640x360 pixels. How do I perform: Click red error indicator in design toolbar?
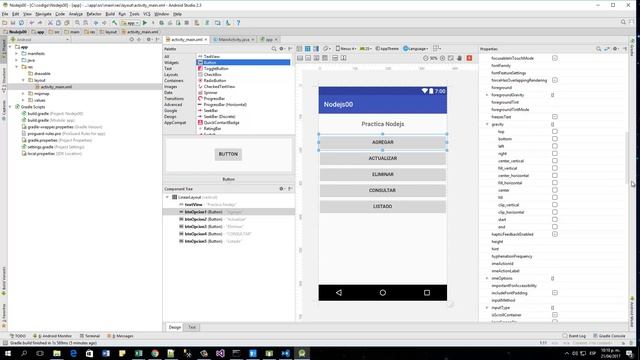point(469,58)
